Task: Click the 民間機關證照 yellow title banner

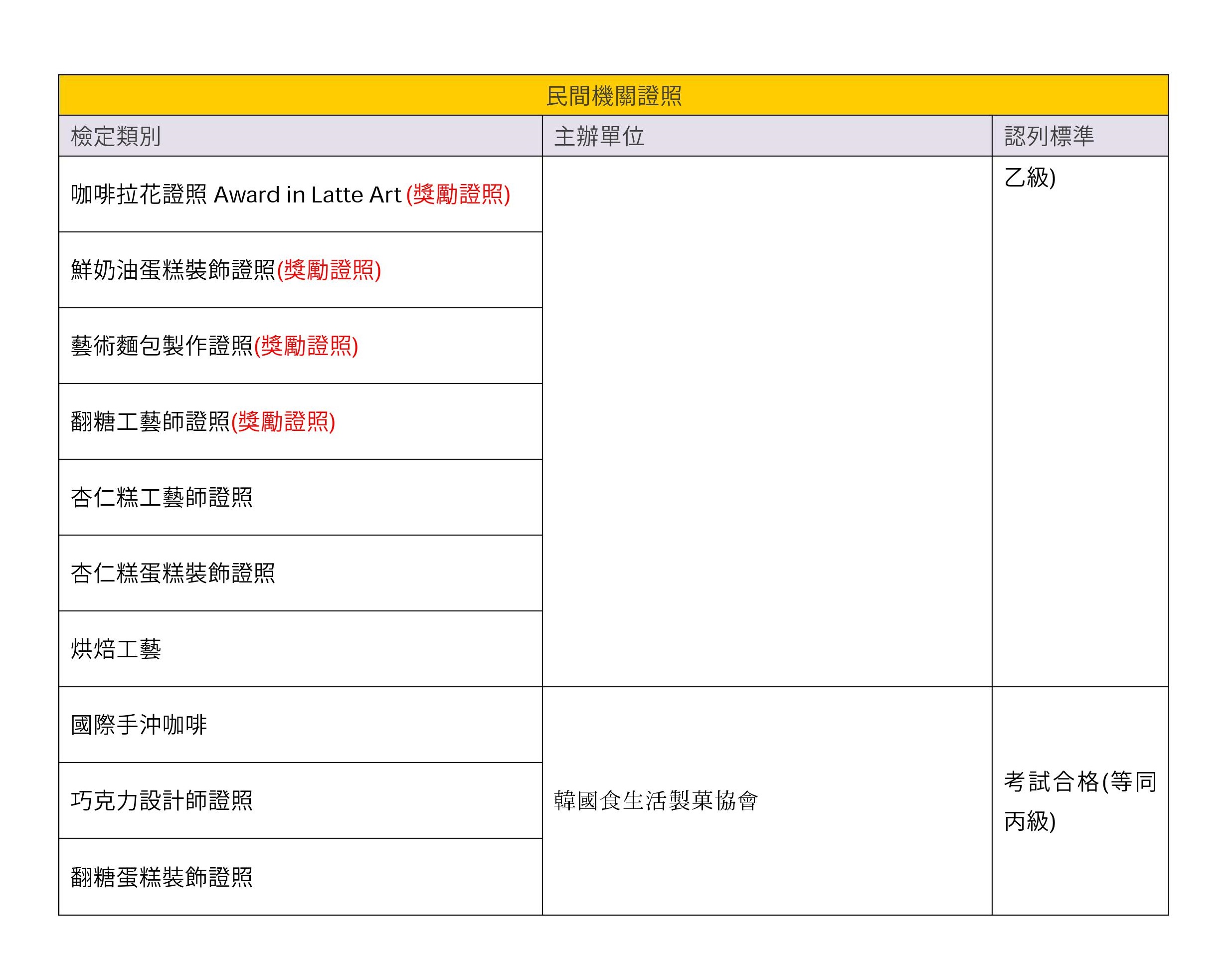Action: click(x=613, y=95)
